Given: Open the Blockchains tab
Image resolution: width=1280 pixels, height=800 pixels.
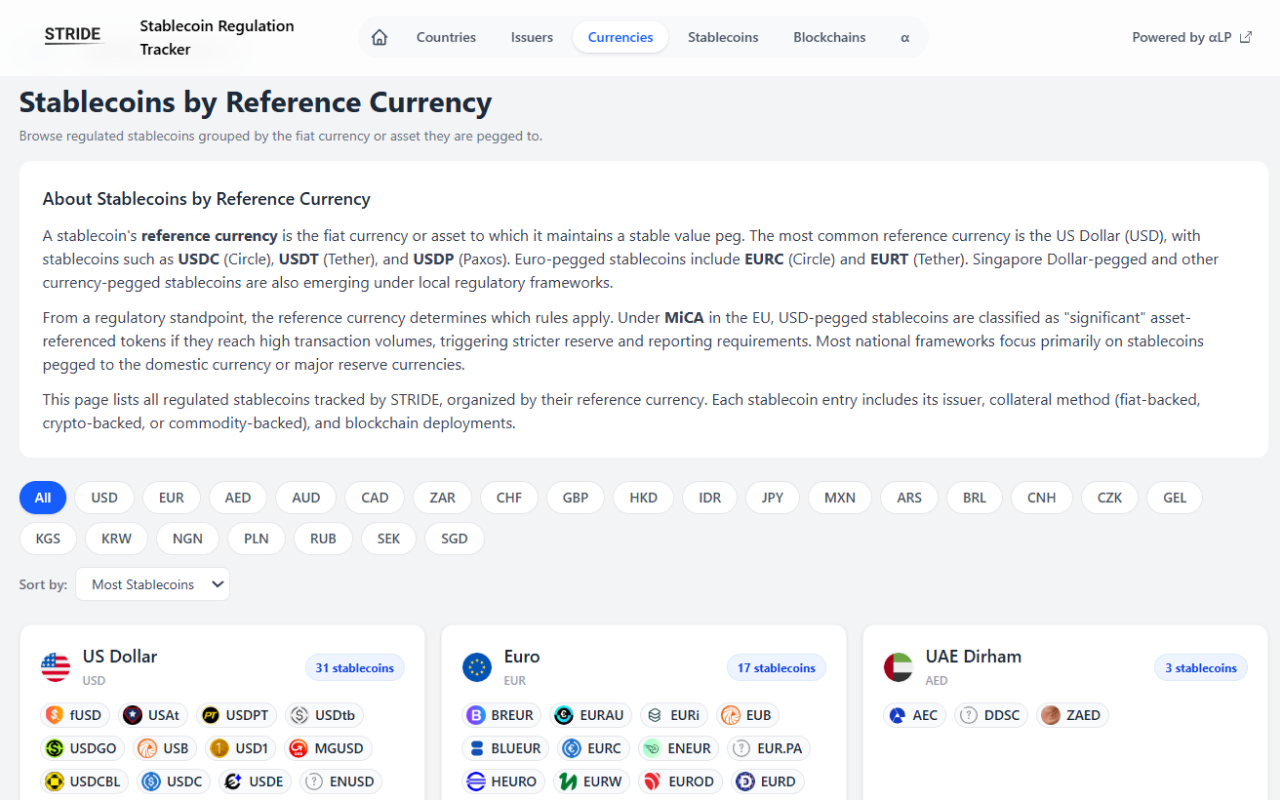Looking at the screenshot, I should (830, 37).
